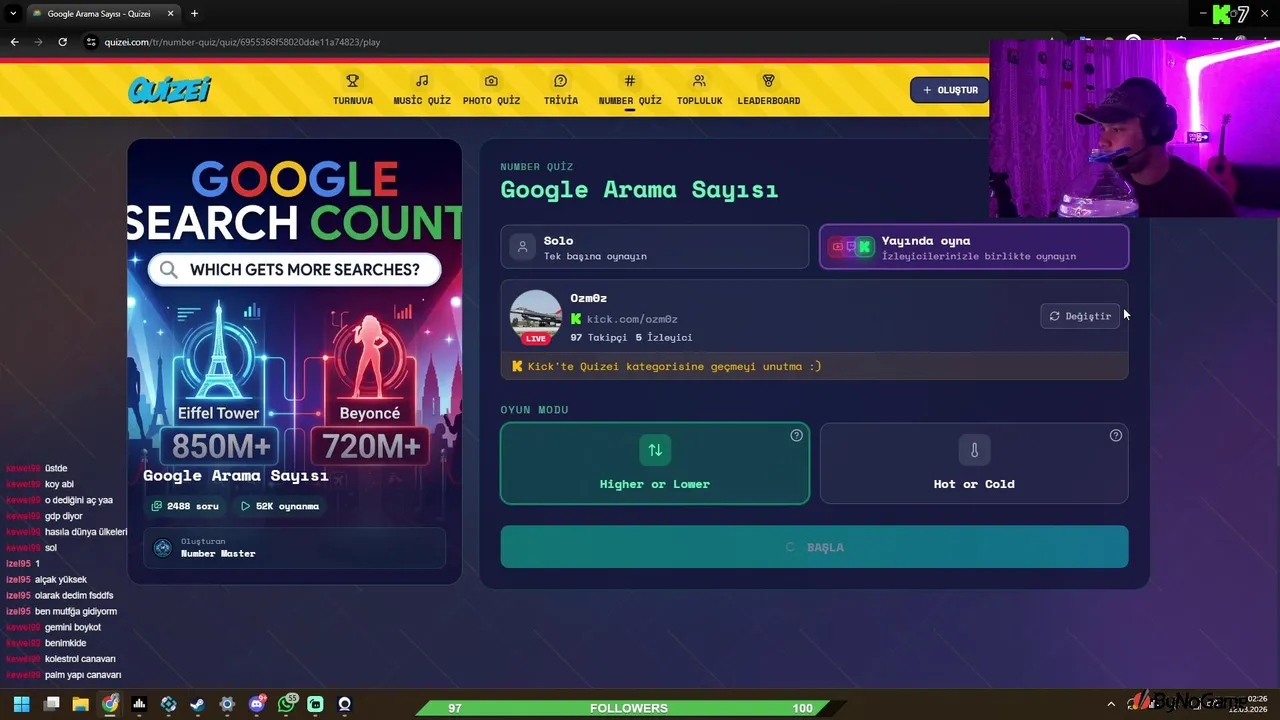The height and width of the screenshot is (720, 1280).
Task: Expand the tab search dropdown
Action: pyautogui.click(x=13, y=14)
